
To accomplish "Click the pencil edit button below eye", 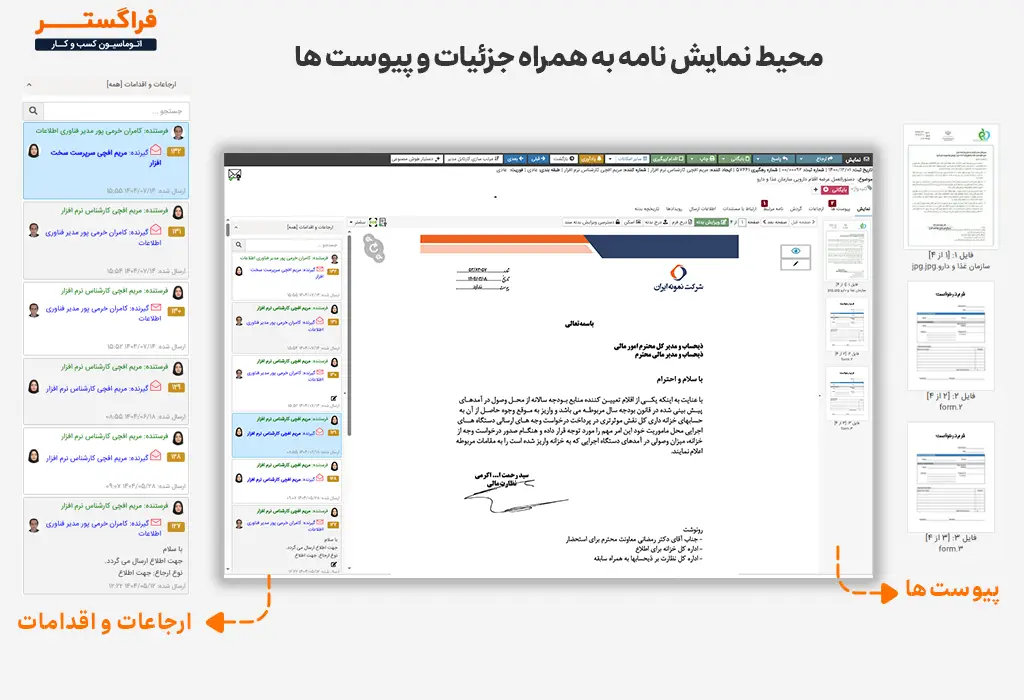I will [795, 264].
